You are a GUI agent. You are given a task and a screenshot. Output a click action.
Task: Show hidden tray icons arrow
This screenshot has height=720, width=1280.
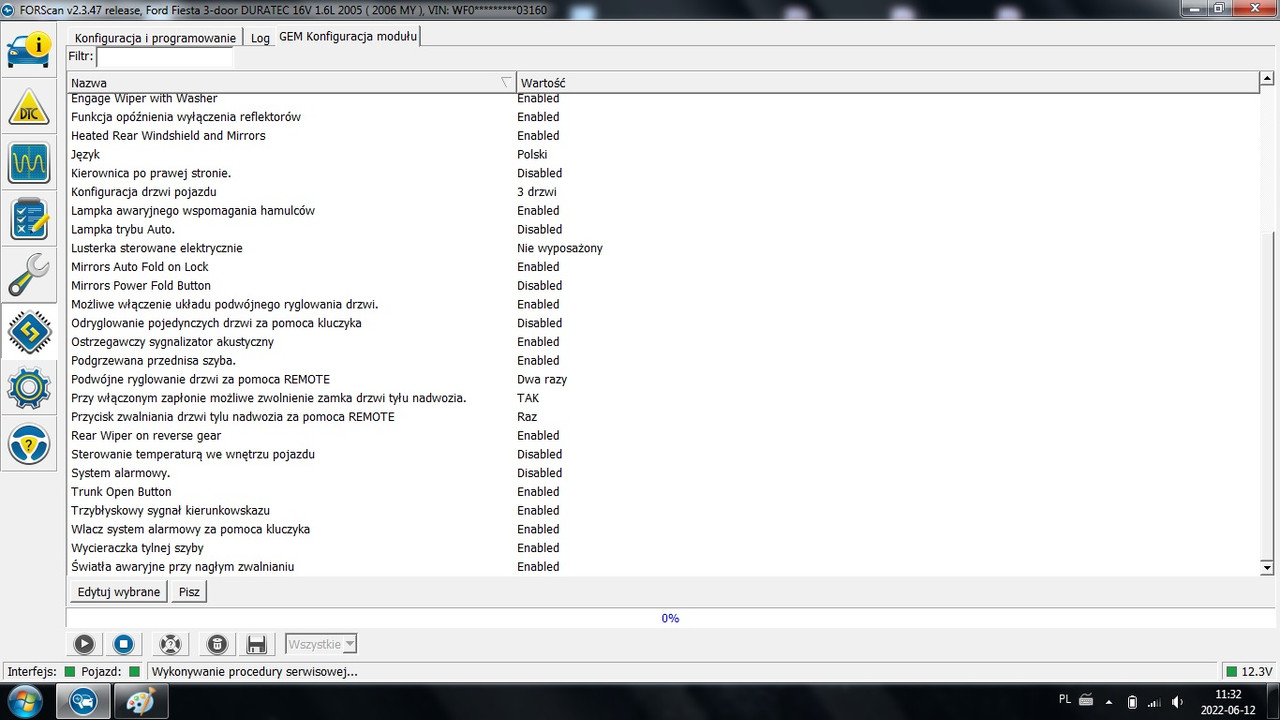pos(1110,702)
